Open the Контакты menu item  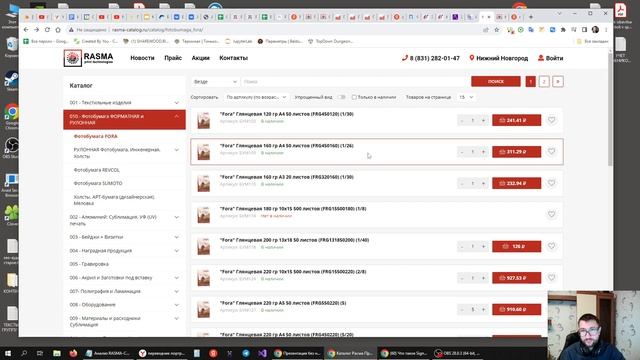pyautogui.click(x=233, y=58)
